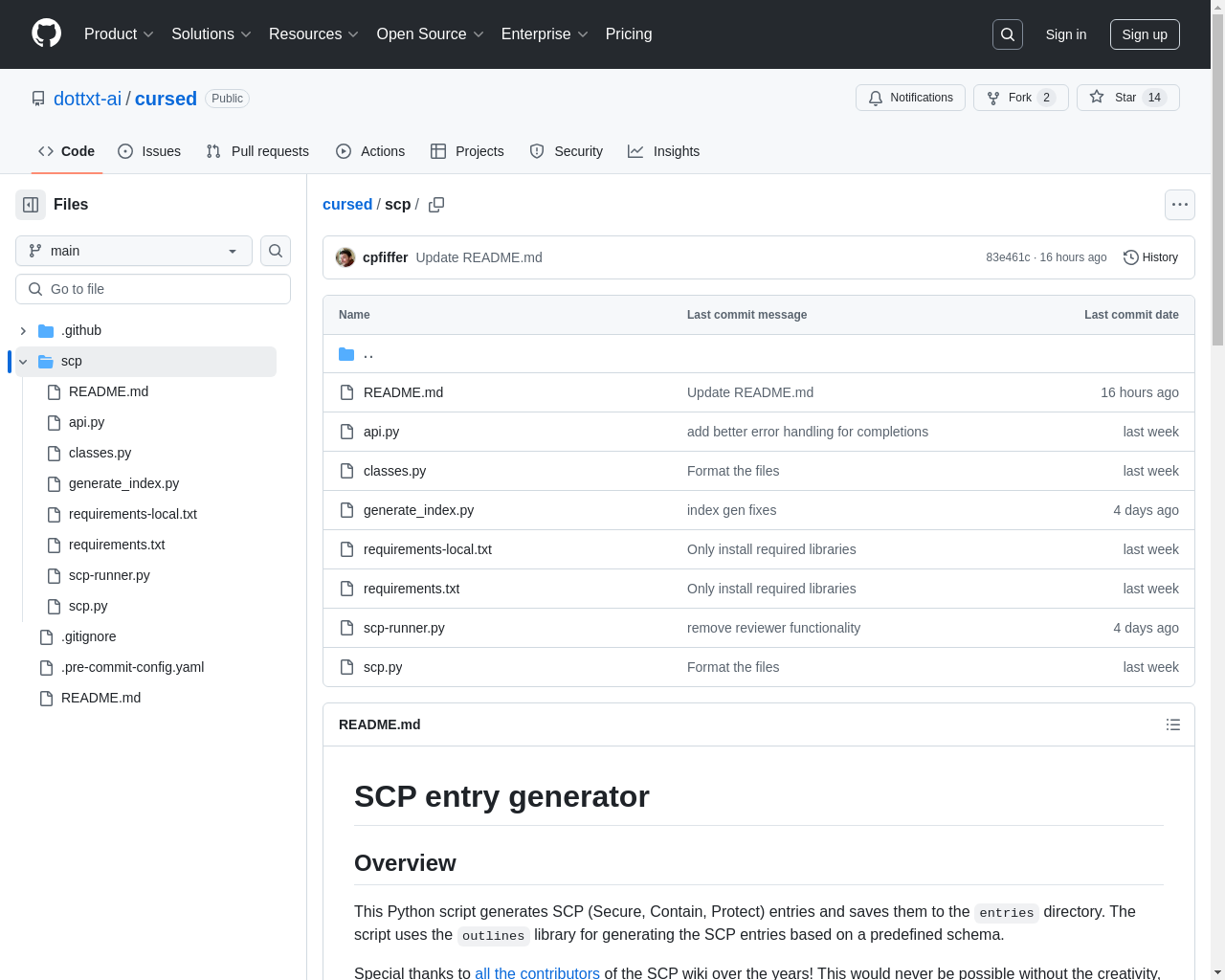Open requirements.txt in the file table
Image resolution: width=1225 pixels, height=980 pixels.
[412, 589]
